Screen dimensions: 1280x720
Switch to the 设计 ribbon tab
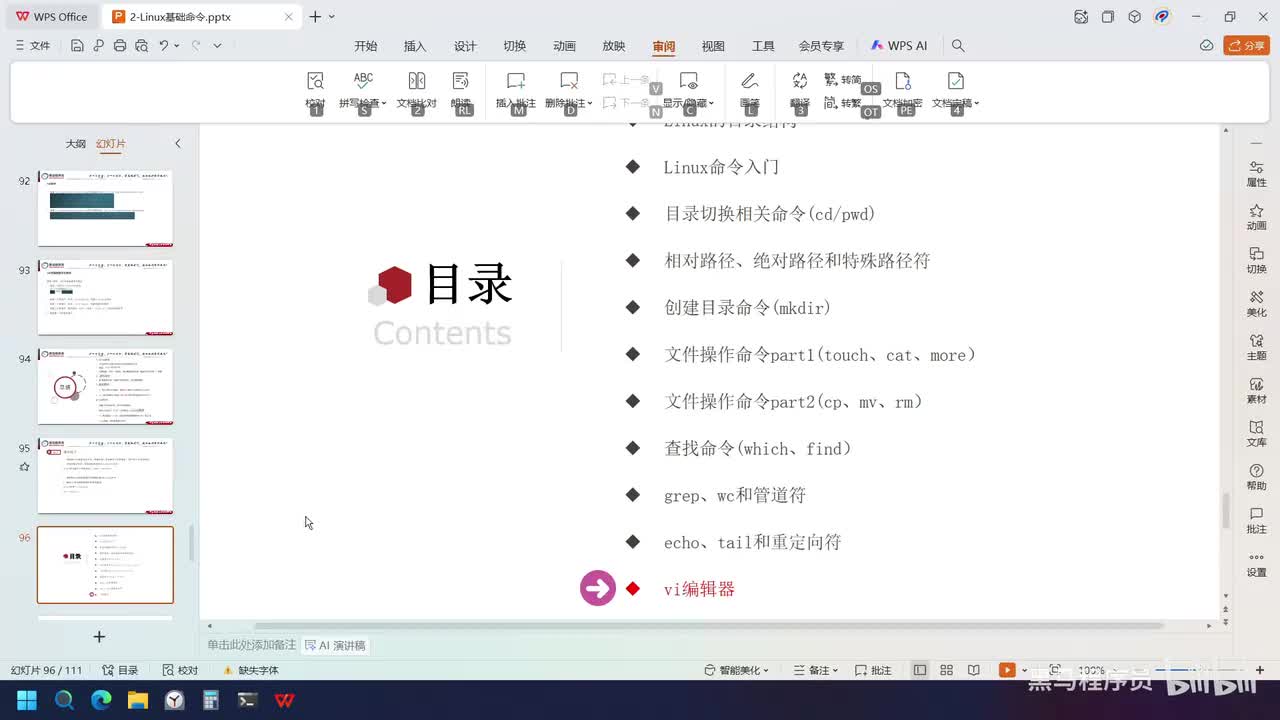(465, 46)
